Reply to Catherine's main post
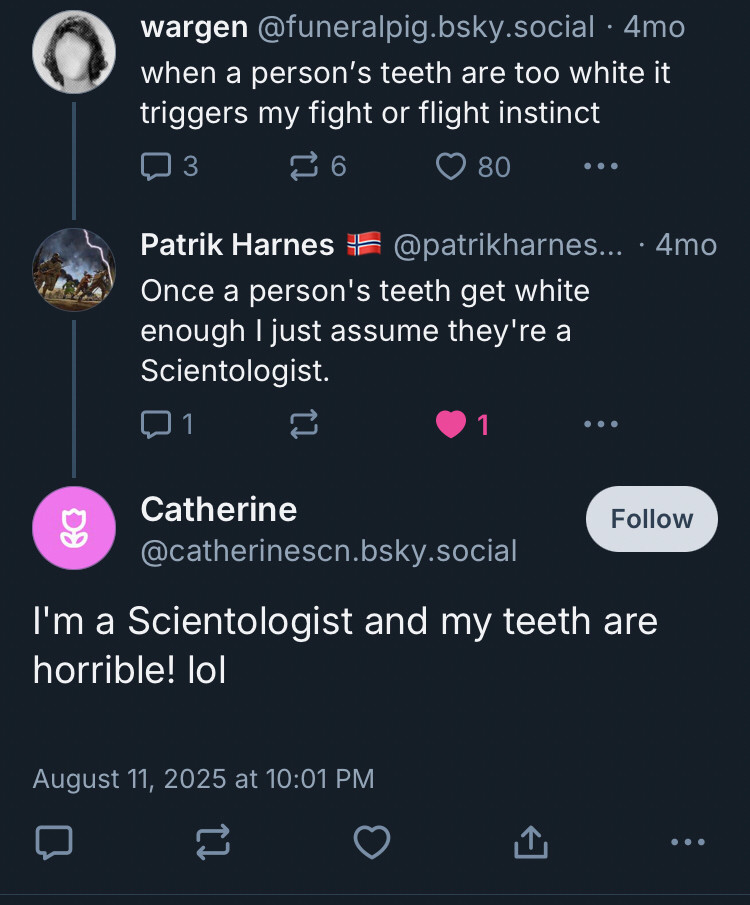This screenshot has width=750, height=905. point(54,842)
